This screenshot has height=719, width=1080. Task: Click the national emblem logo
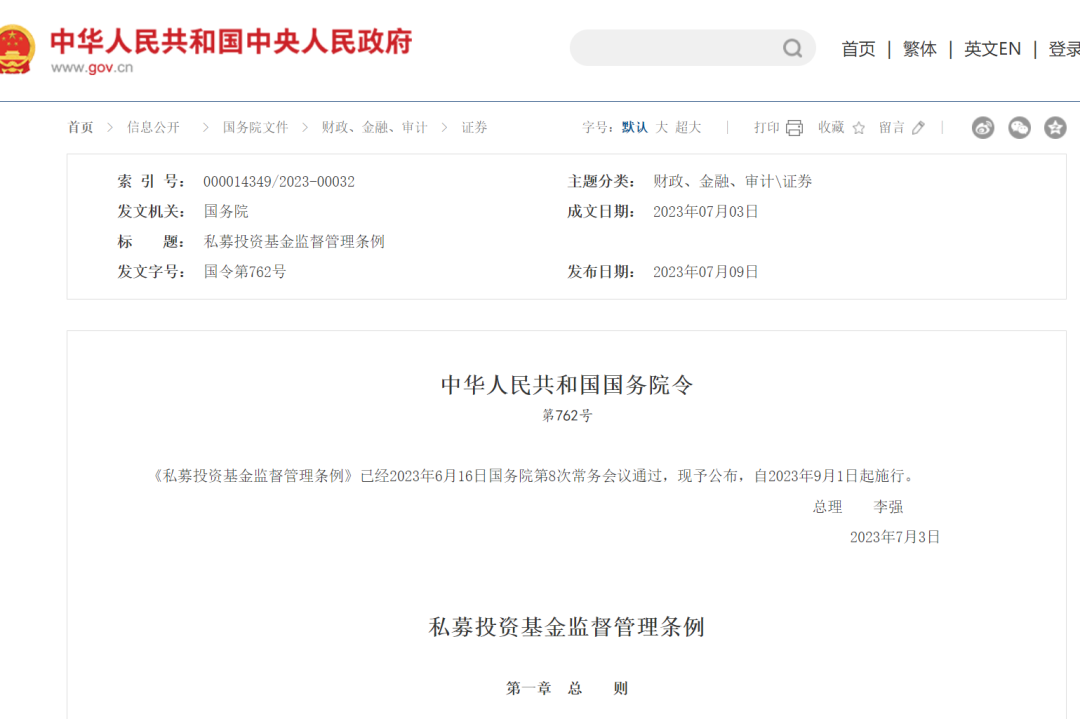(x=14, y=49)
